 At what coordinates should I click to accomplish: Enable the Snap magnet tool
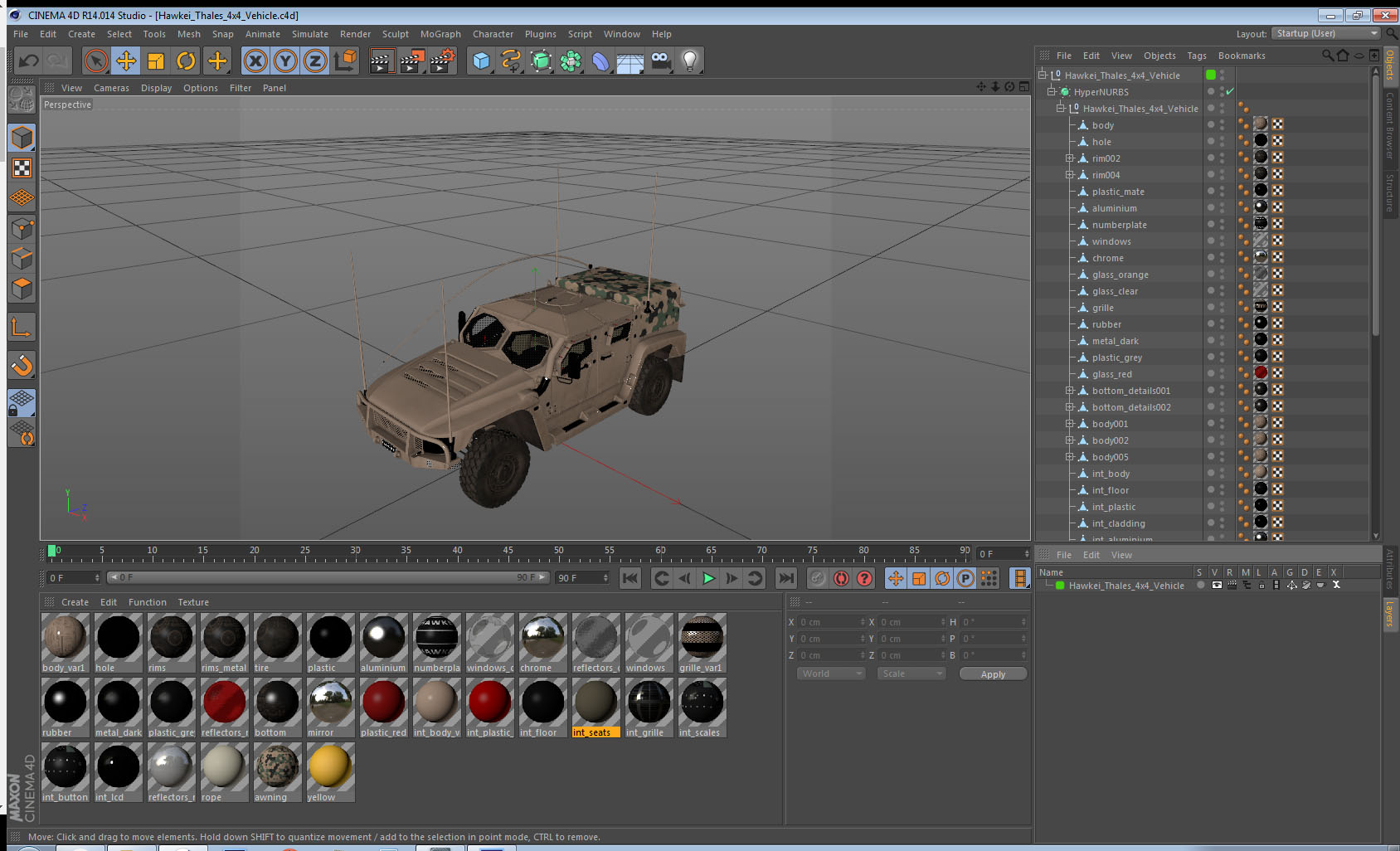pyautogui.click(x=22, y=365)
